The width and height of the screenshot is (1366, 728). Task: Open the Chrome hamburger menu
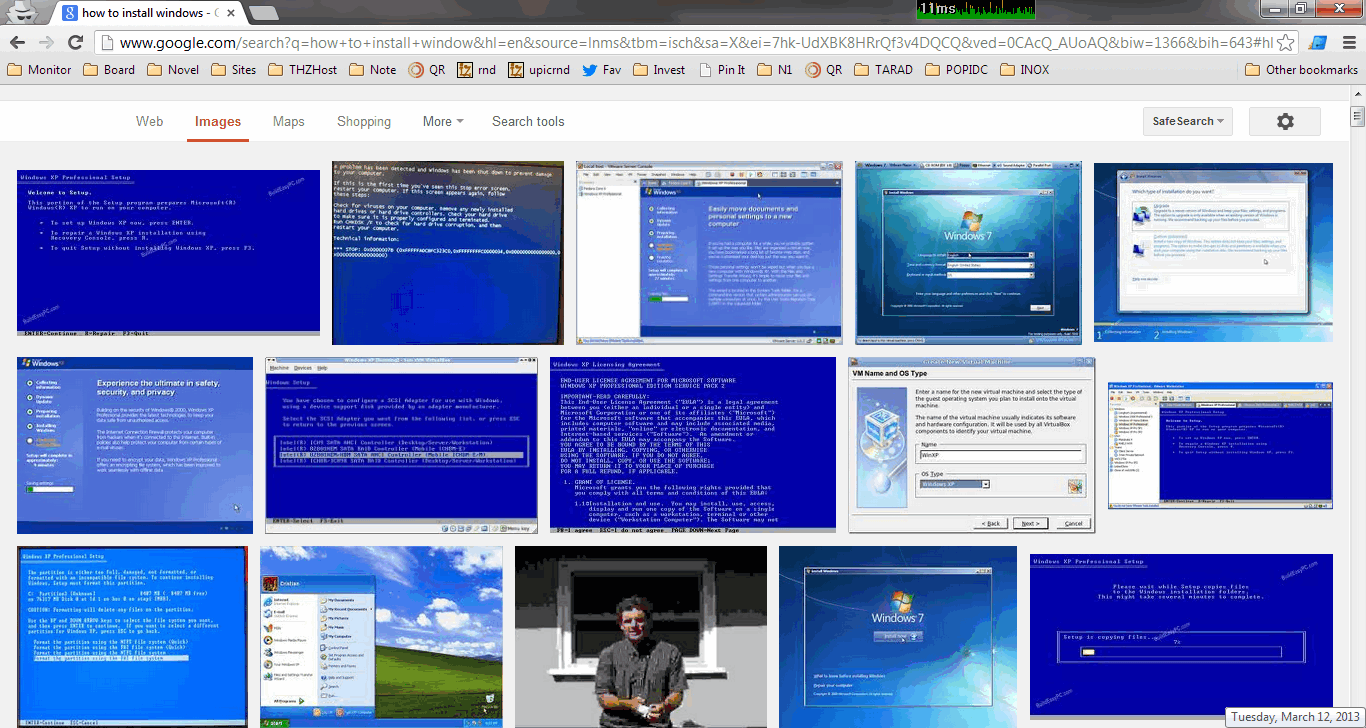[x=1349, y=42]
